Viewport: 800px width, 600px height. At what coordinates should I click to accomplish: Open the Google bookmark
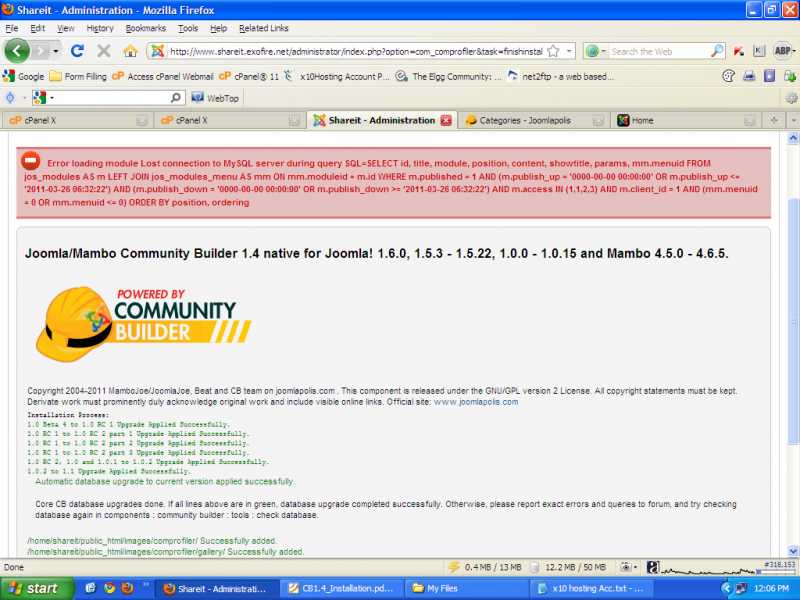point(23,77)
